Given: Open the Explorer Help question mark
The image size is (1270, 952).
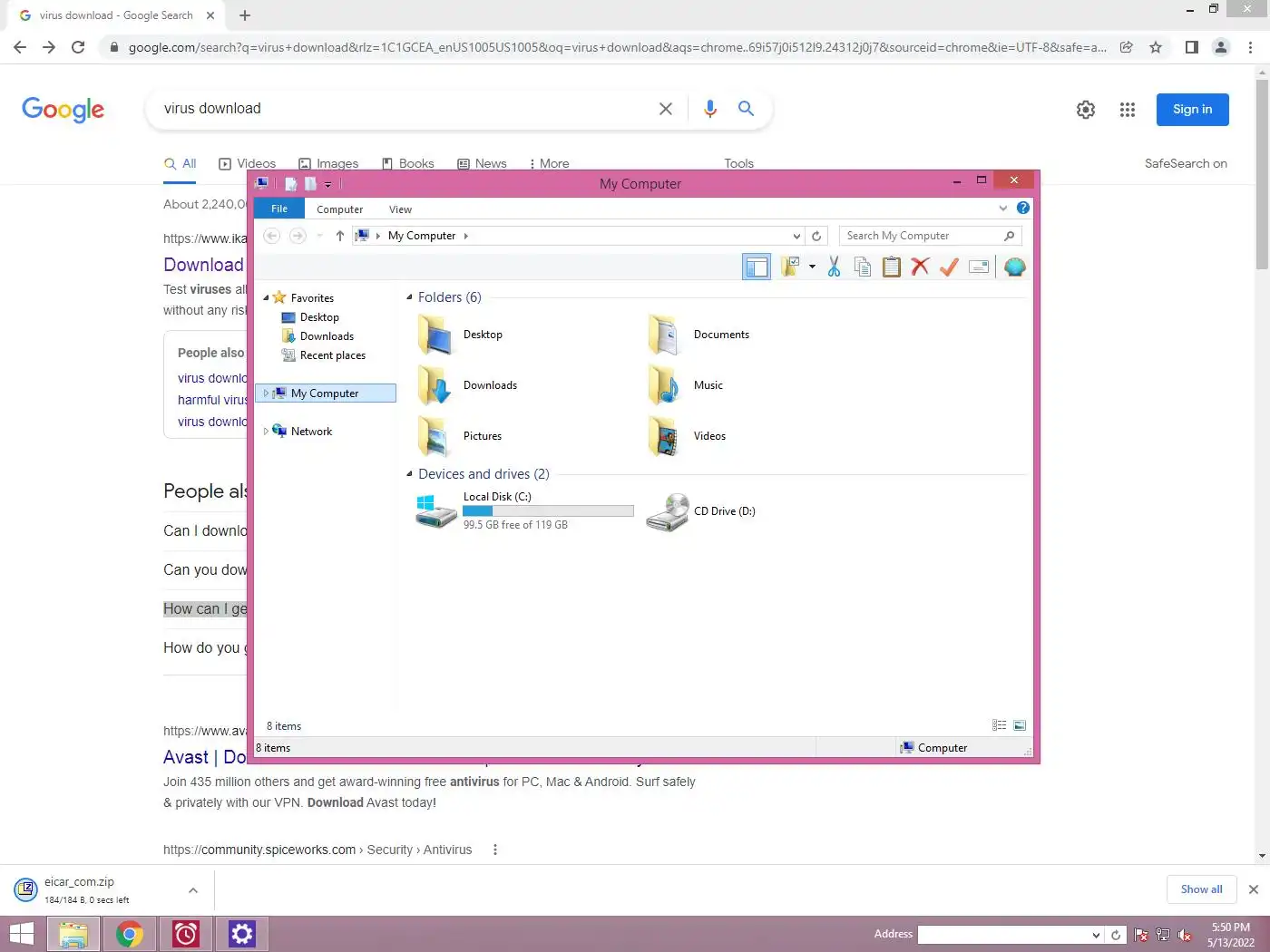Looking at the screenshot, I should tap(1023, 208).
